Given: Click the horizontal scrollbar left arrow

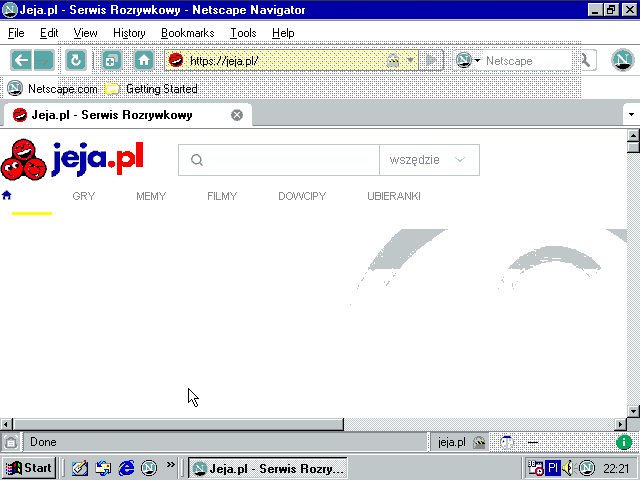Looking at the screenshot, I should coord(6,424).
